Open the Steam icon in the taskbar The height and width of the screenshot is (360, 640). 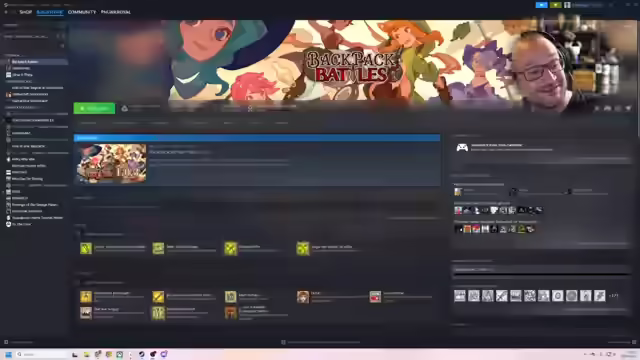(141, 354)
